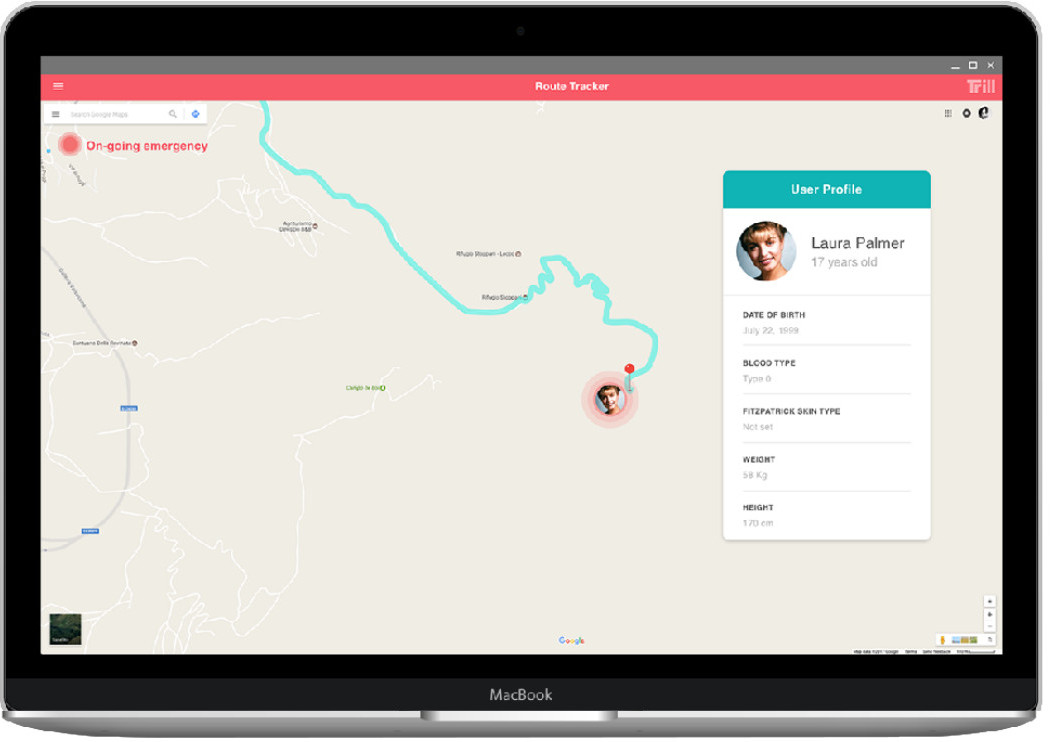Open the Google apps grid icon
This screenshot has width=1063, height=742.
click(x=948, y=113)
